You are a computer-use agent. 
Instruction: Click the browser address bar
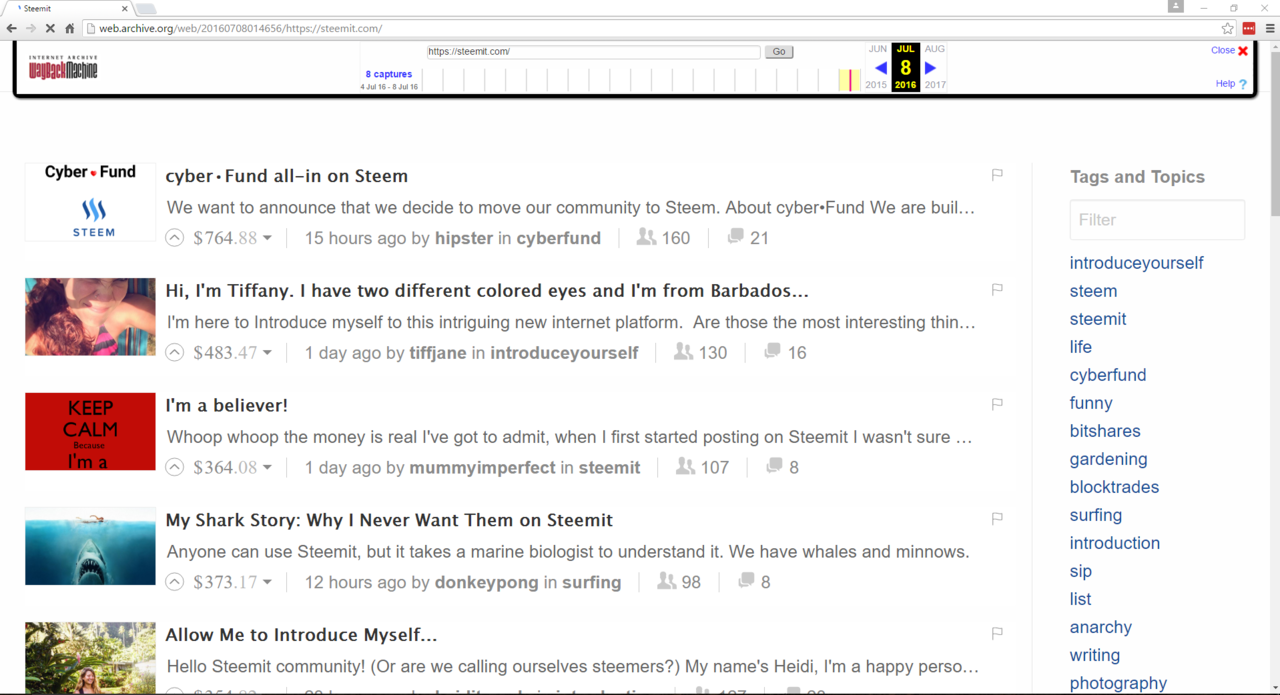pyautogui.click(x=650, y=28)
